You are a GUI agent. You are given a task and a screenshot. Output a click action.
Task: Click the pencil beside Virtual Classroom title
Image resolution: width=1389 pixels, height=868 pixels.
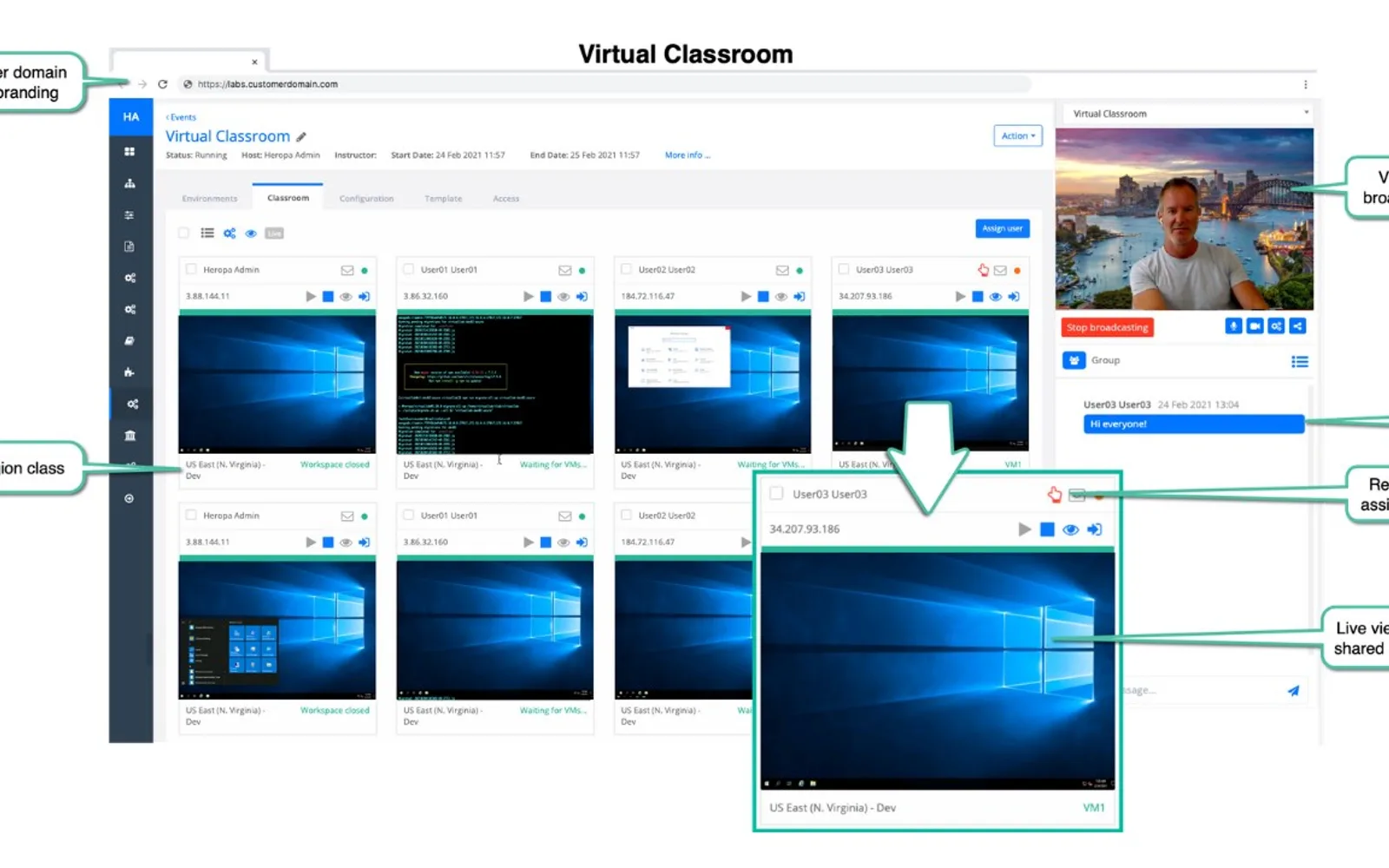[301, 137]
